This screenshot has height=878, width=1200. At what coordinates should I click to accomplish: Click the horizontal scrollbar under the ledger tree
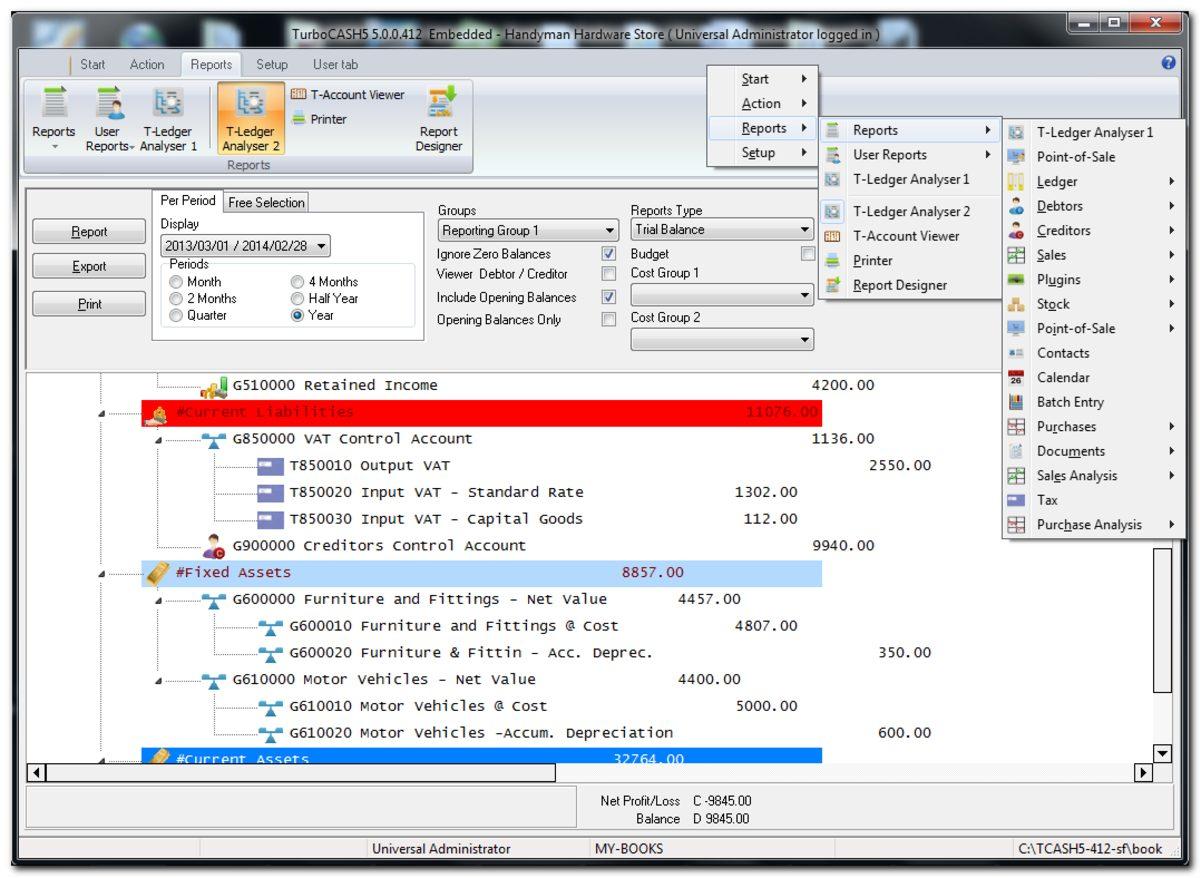tap(300, 773)
